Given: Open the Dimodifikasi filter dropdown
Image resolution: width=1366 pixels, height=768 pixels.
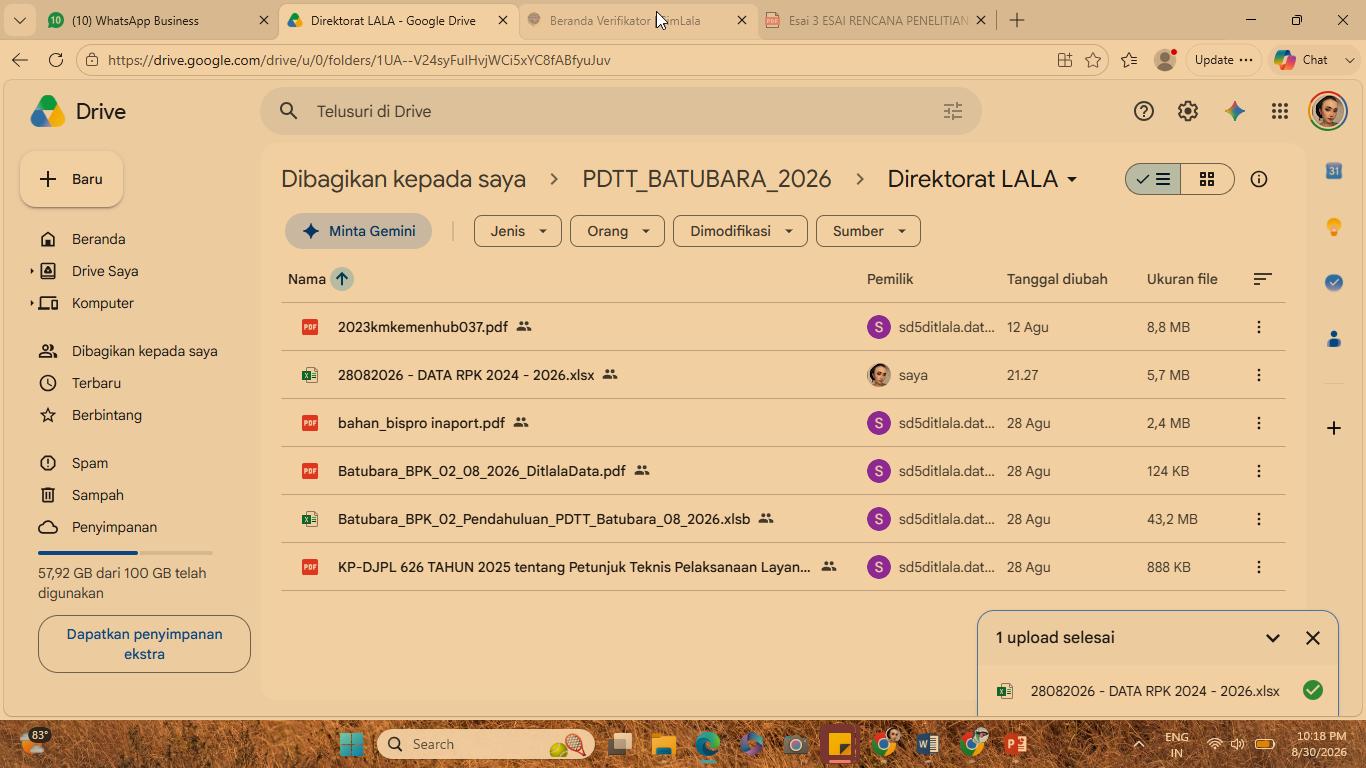Looking at the screenshot, I should 740,231.
